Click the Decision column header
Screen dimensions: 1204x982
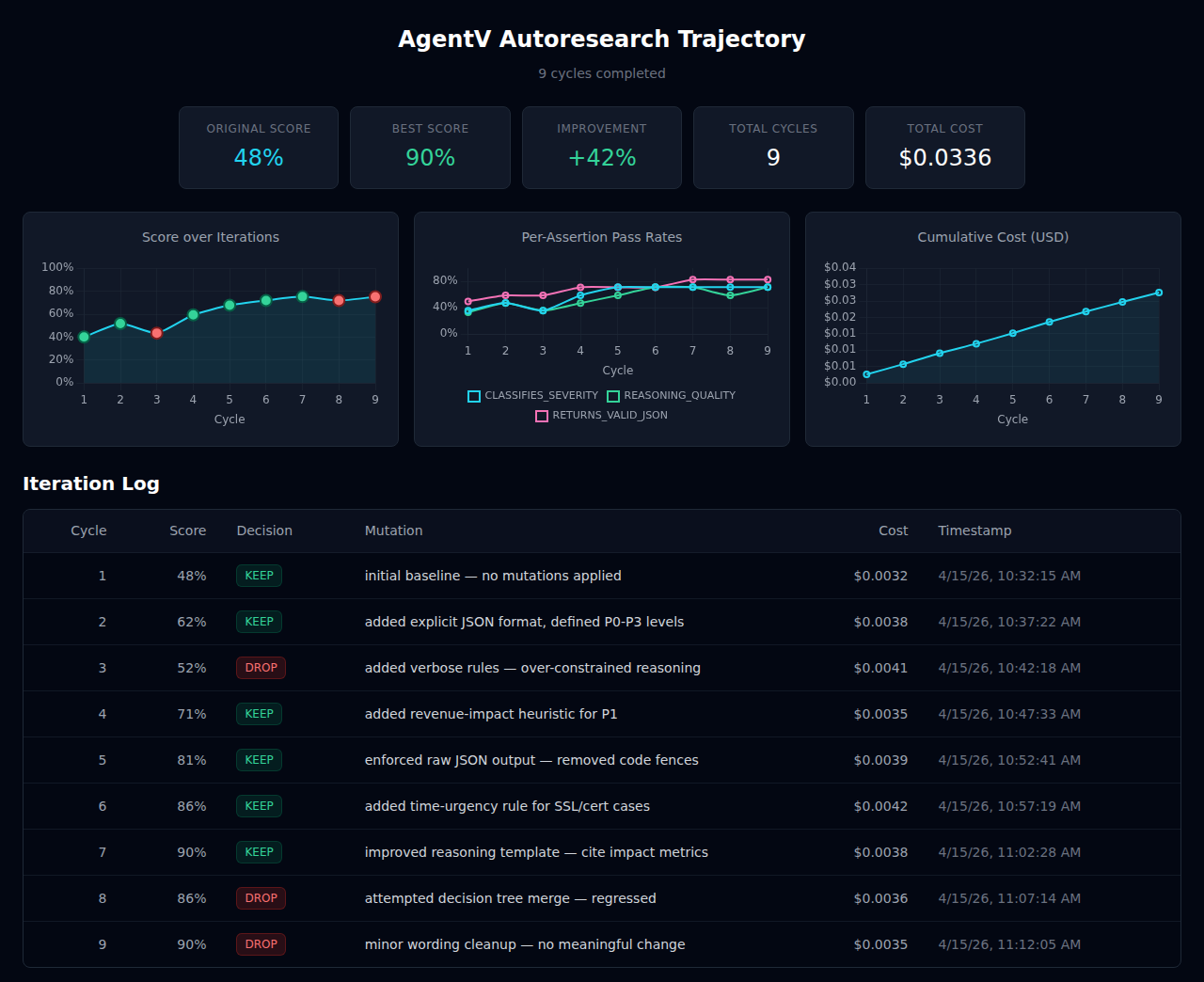[x=264, y=531]
